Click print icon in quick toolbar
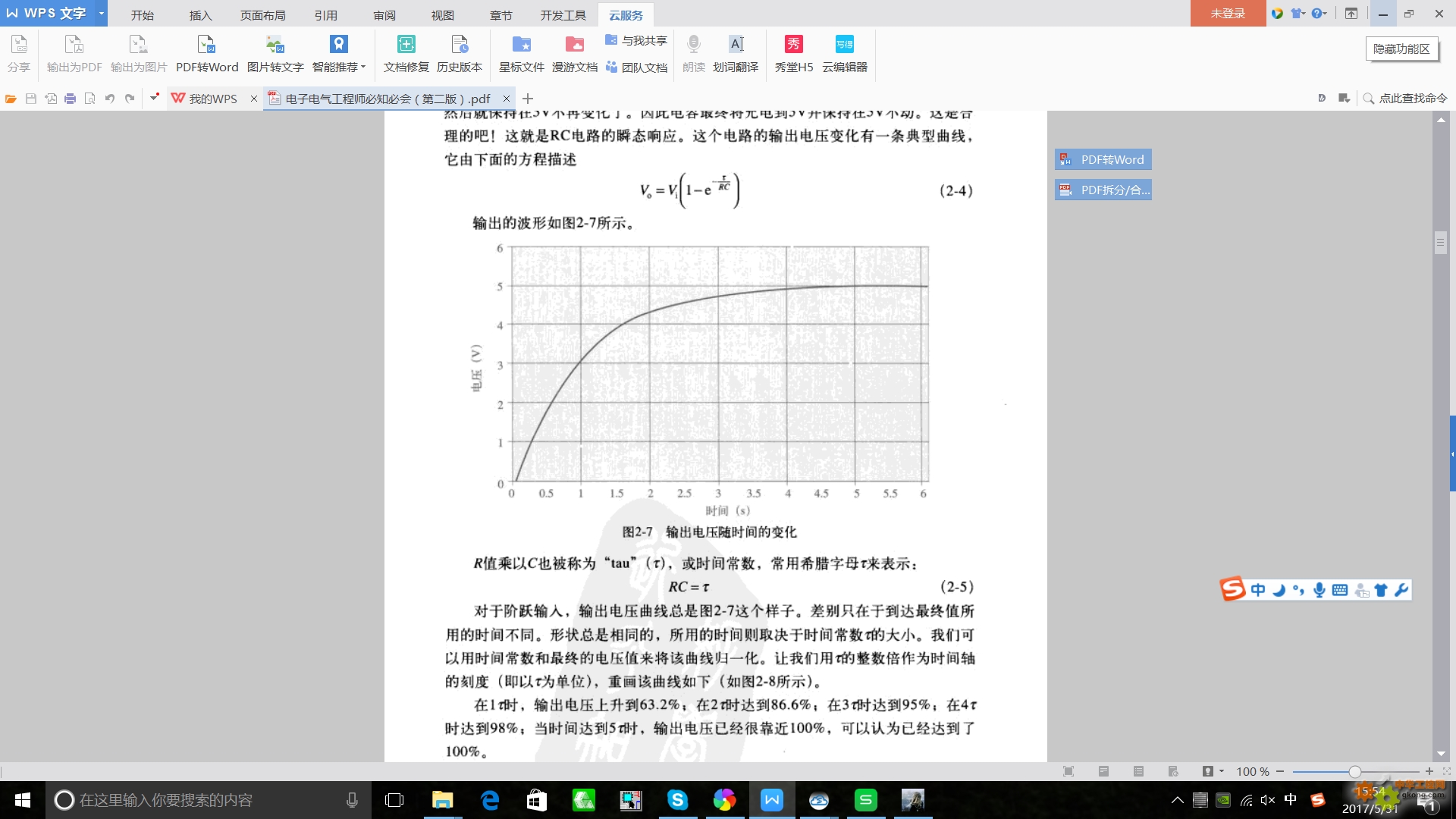1456x819 pixels. tap(71, 99)
